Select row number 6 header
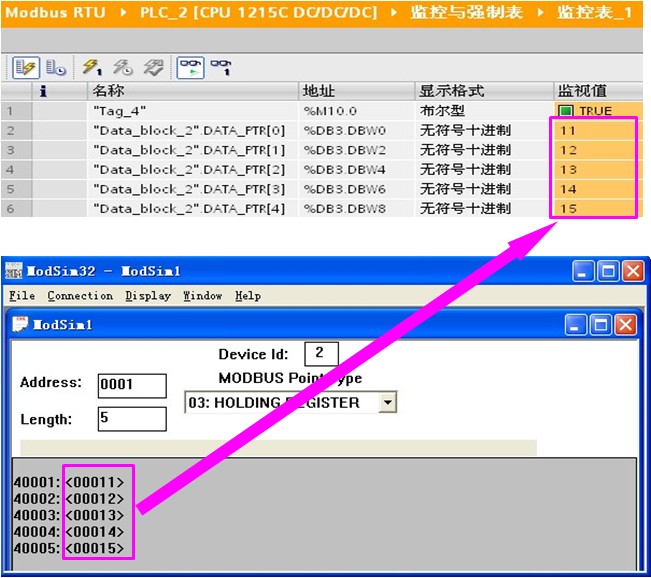The width and height of the screenshot is (651, 578). (x=16, y=208)
